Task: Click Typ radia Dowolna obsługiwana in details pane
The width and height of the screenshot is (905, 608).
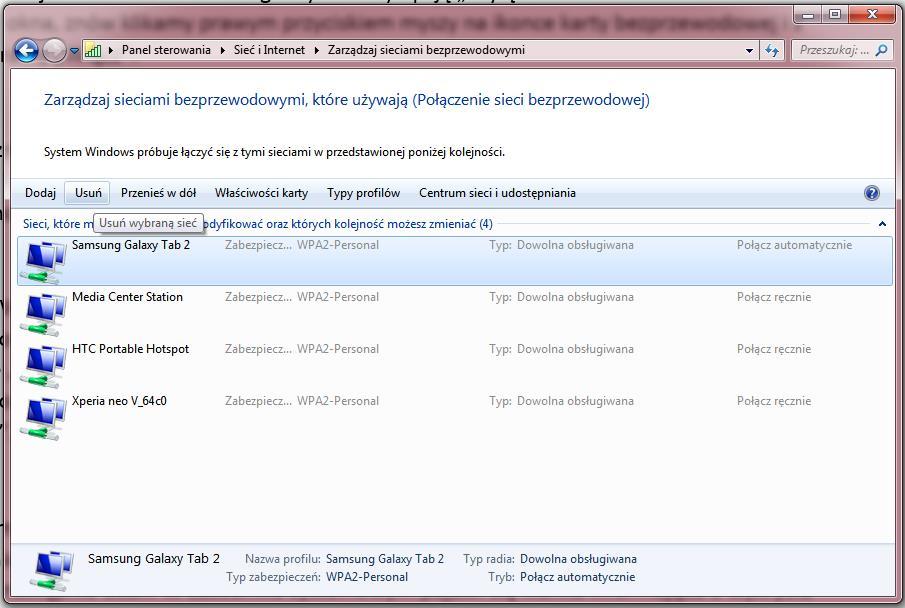Action: coord(578,559)
